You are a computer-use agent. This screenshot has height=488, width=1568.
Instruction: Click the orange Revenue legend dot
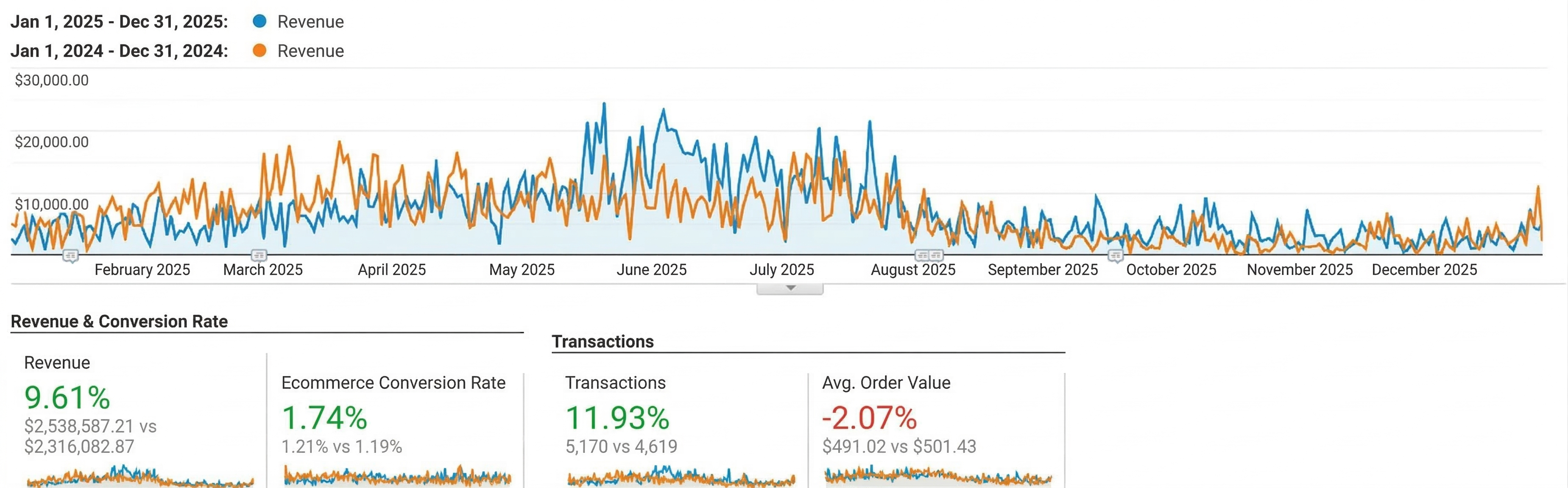click(259, 51)
